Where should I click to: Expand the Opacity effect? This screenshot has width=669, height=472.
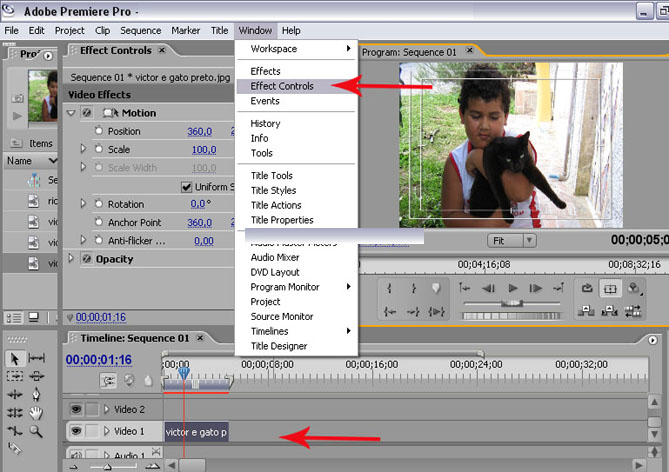coord(71,259)
